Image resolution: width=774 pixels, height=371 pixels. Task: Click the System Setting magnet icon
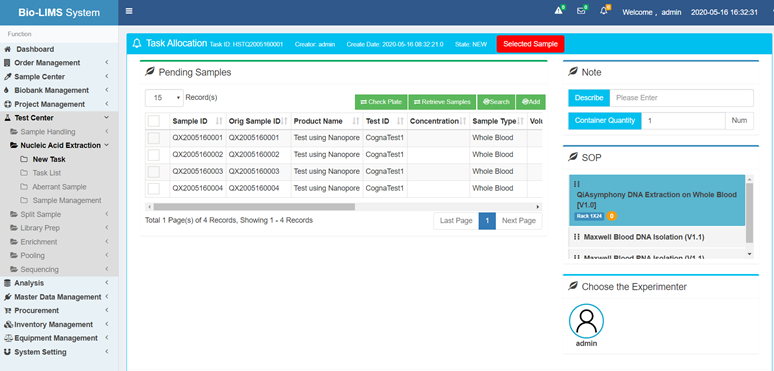[7, 352]
